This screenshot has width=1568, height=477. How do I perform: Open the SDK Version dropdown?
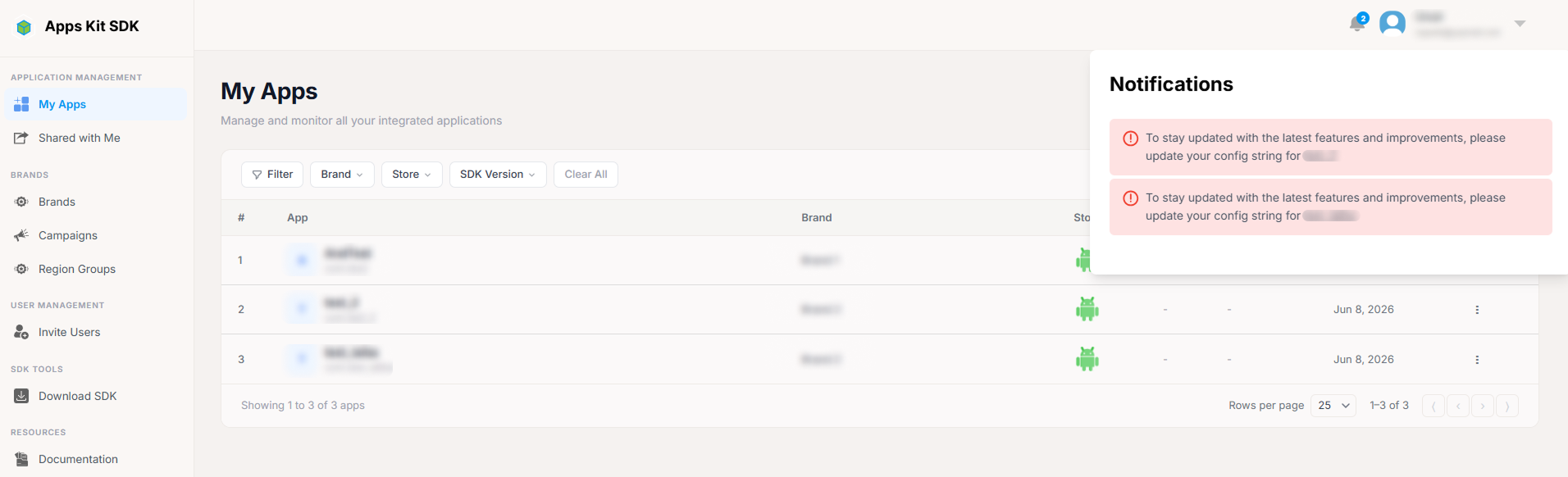[498, 175]
